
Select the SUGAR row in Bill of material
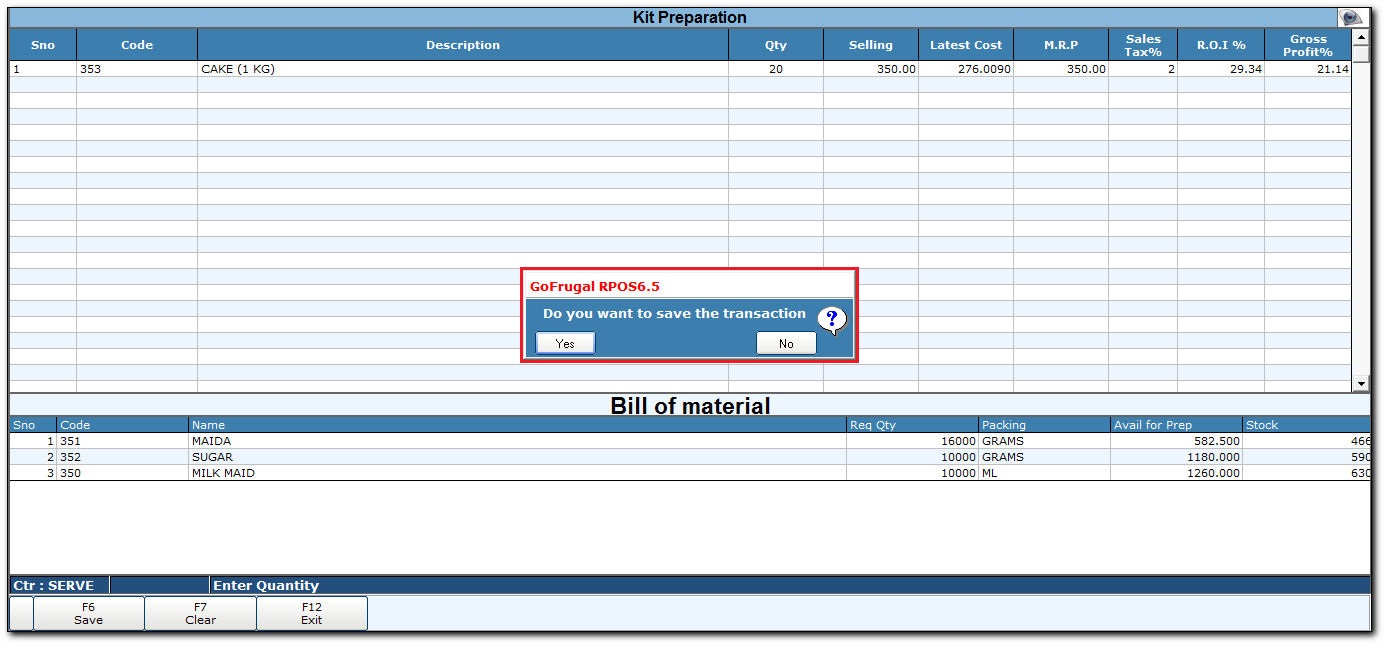(x=690, y=457)
